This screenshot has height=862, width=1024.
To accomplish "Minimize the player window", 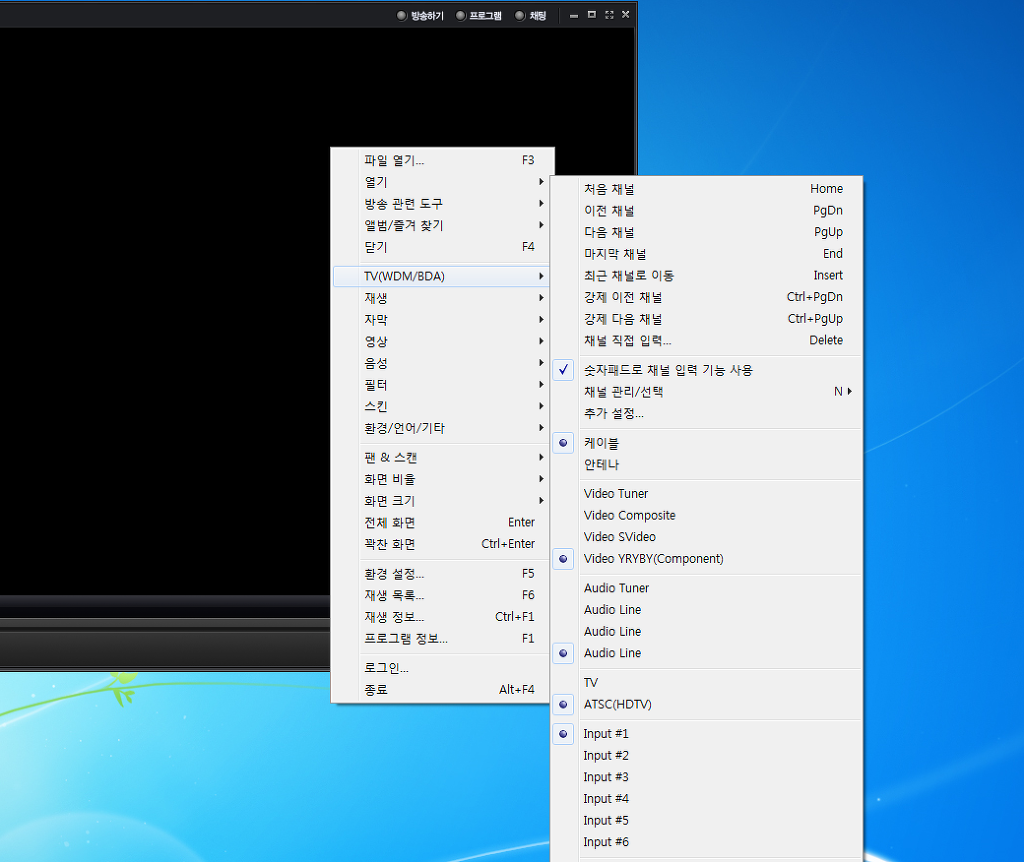I will click(574, 15).
